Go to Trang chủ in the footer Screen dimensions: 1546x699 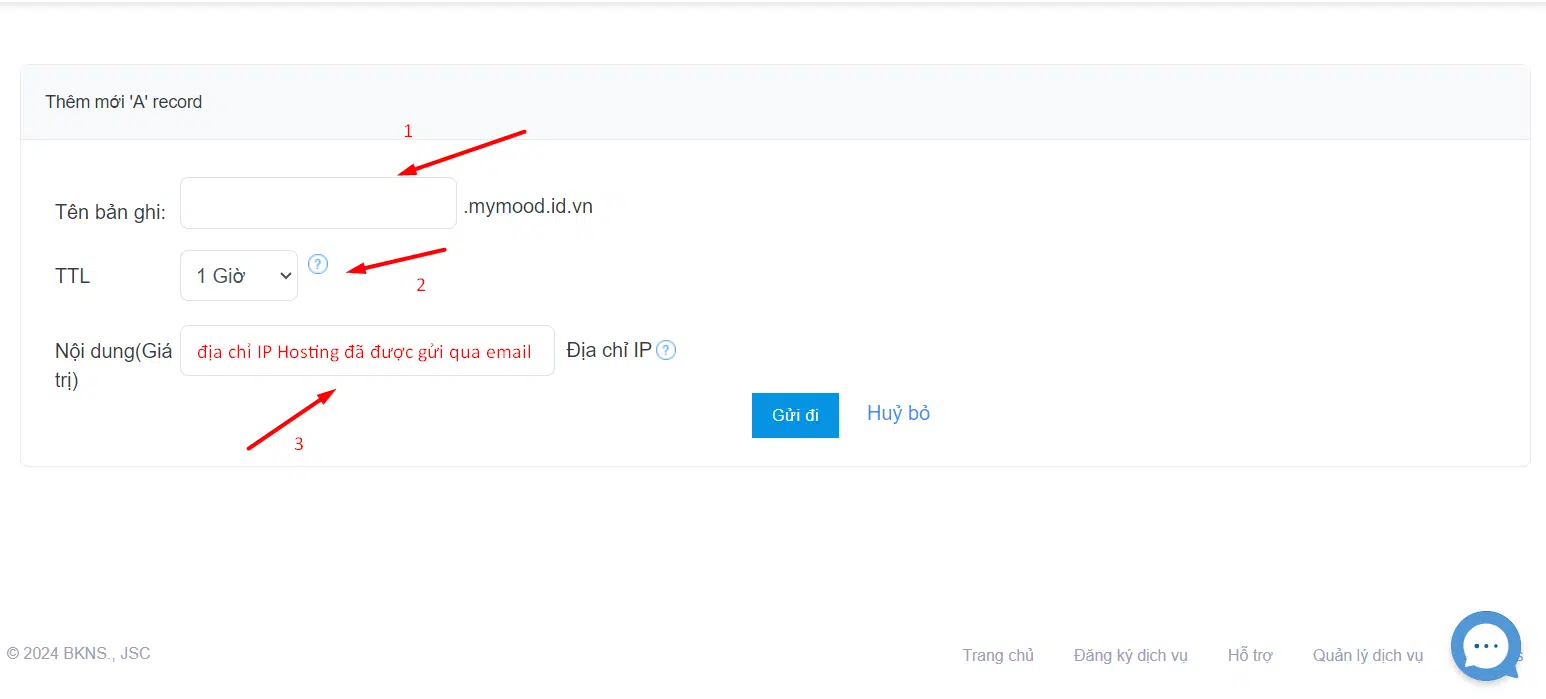click(998, 656)
